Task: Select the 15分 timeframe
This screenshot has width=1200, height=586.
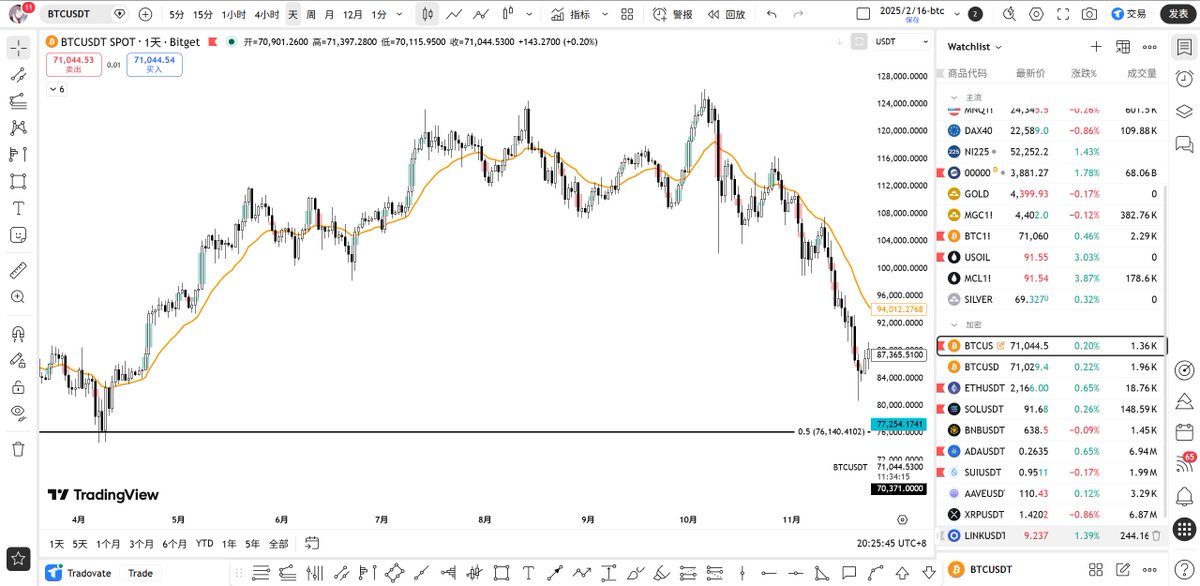Action: click(x=203, y=14)
